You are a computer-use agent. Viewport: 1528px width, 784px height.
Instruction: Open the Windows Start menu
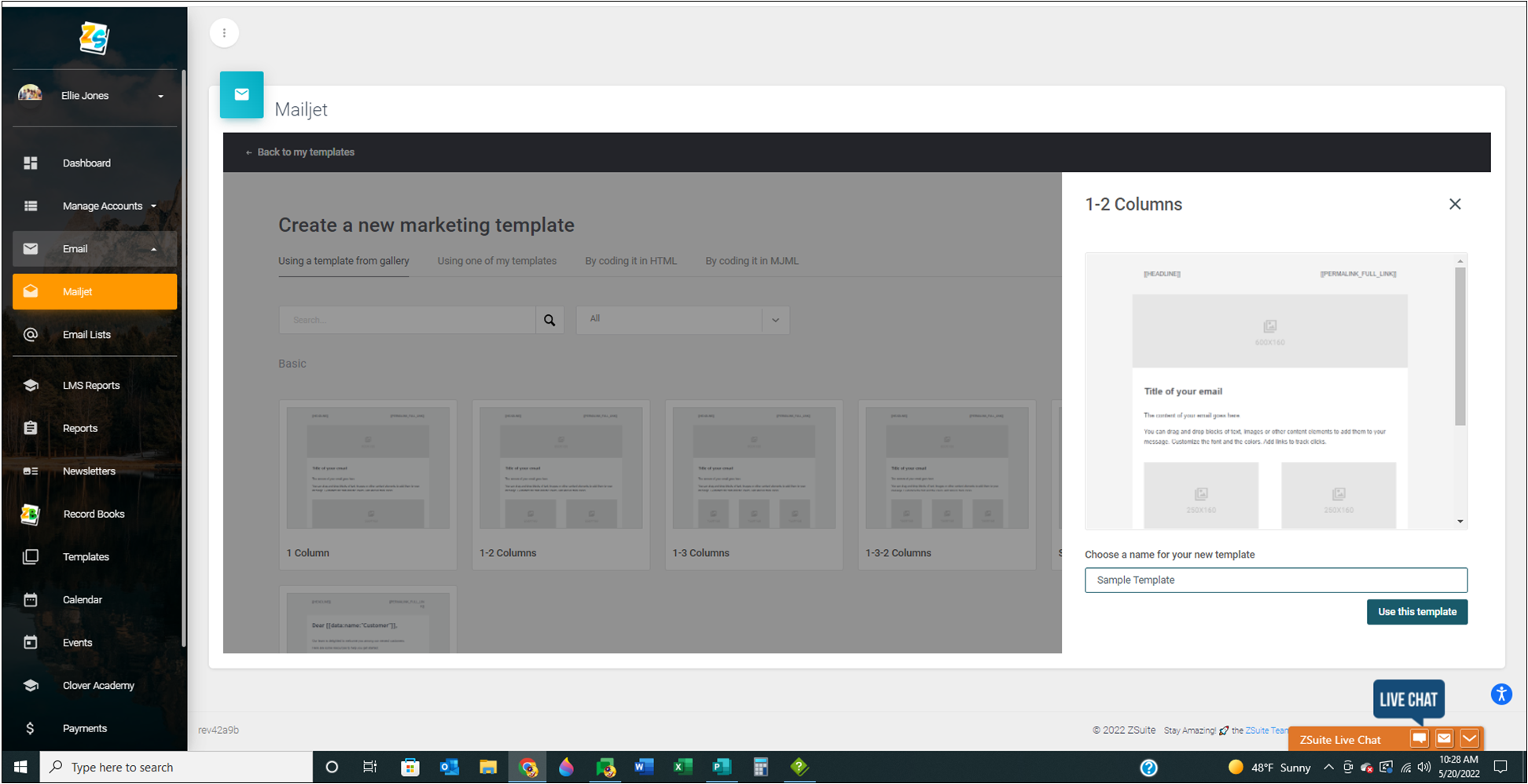tap(21, 767)
